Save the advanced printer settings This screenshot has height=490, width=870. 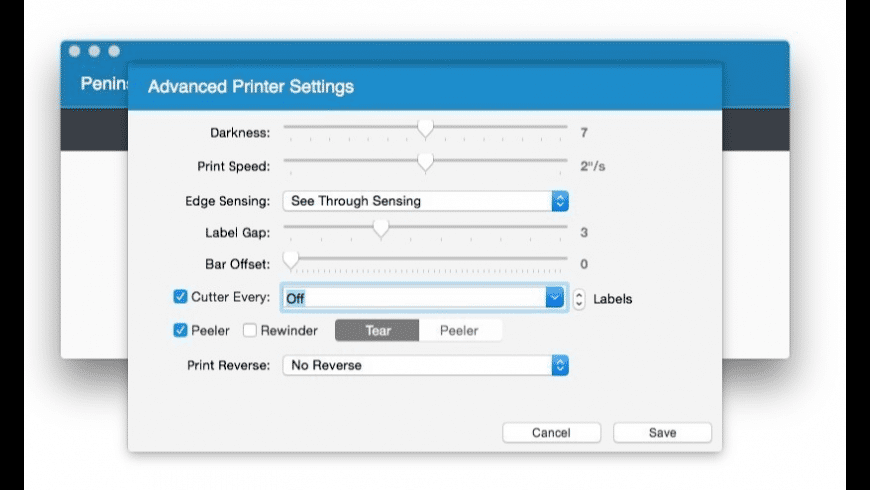click(662, 433)
